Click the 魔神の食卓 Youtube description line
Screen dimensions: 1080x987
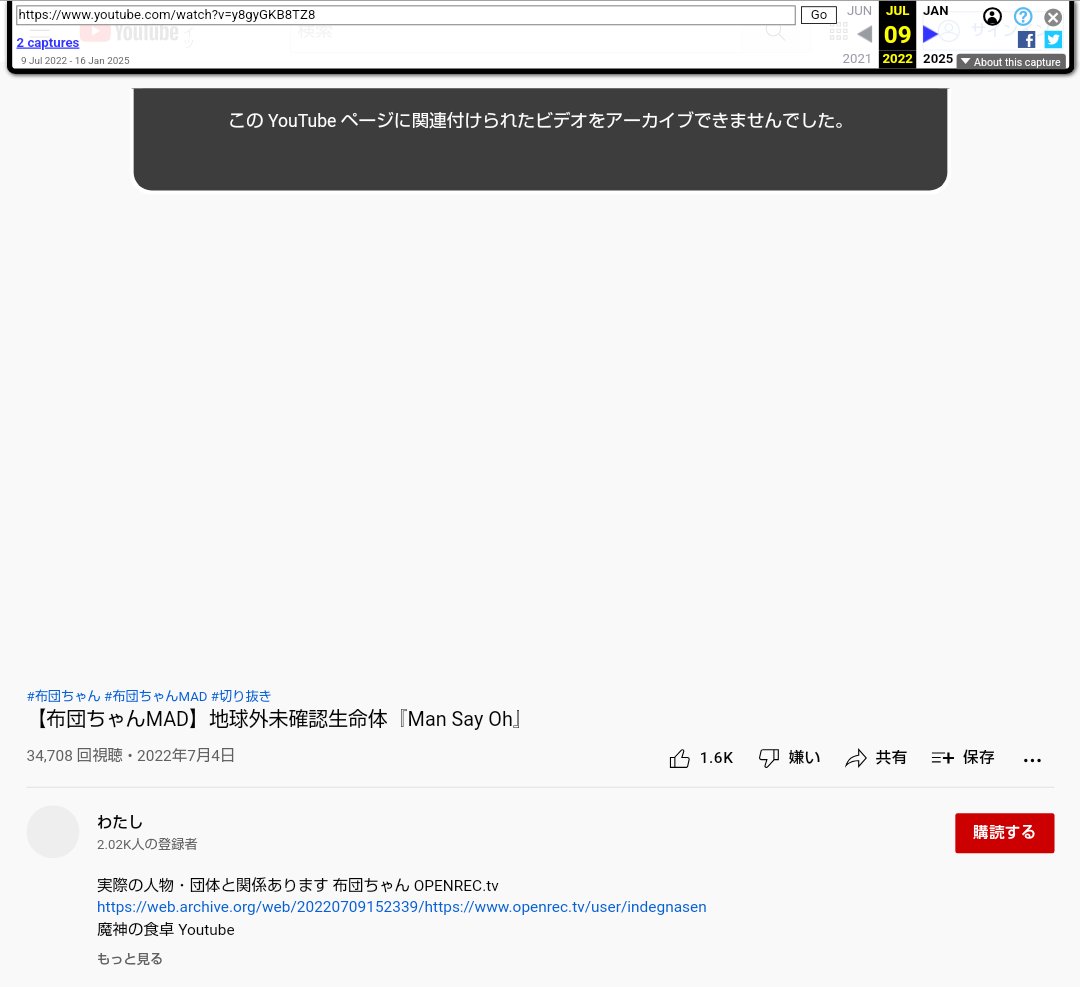(165, 930)
